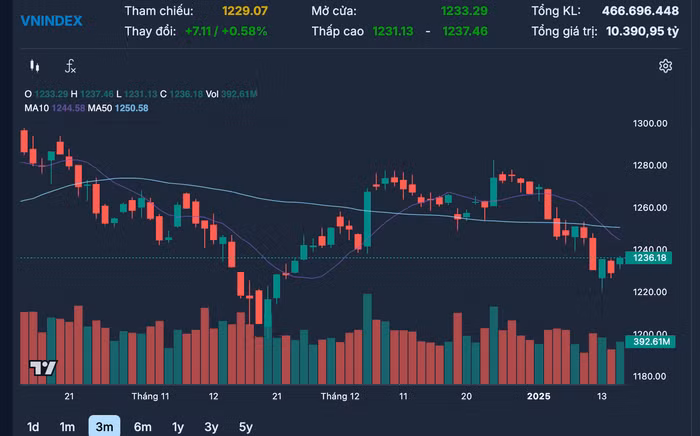The image size is (700, 436).
Task: Select the 3m timeframe
Action: point(104,427)
